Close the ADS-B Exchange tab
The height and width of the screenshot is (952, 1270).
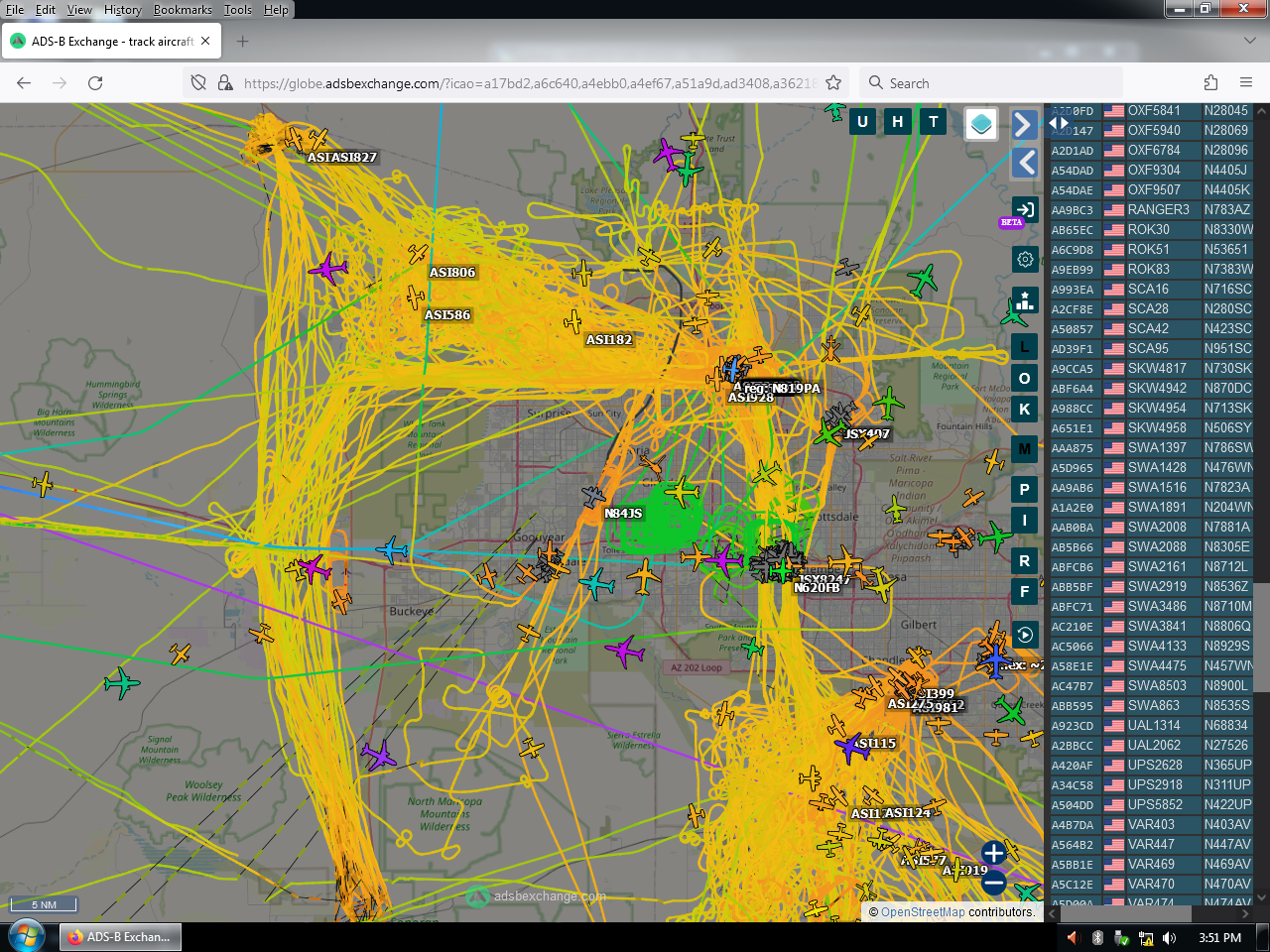tap(205, 42)
